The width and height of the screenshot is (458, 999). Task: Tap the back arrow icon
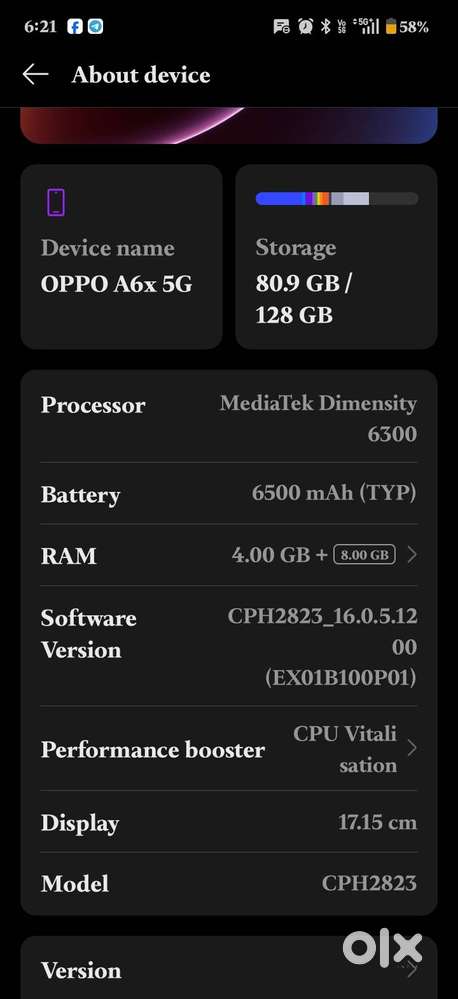(x=35, y=75)
